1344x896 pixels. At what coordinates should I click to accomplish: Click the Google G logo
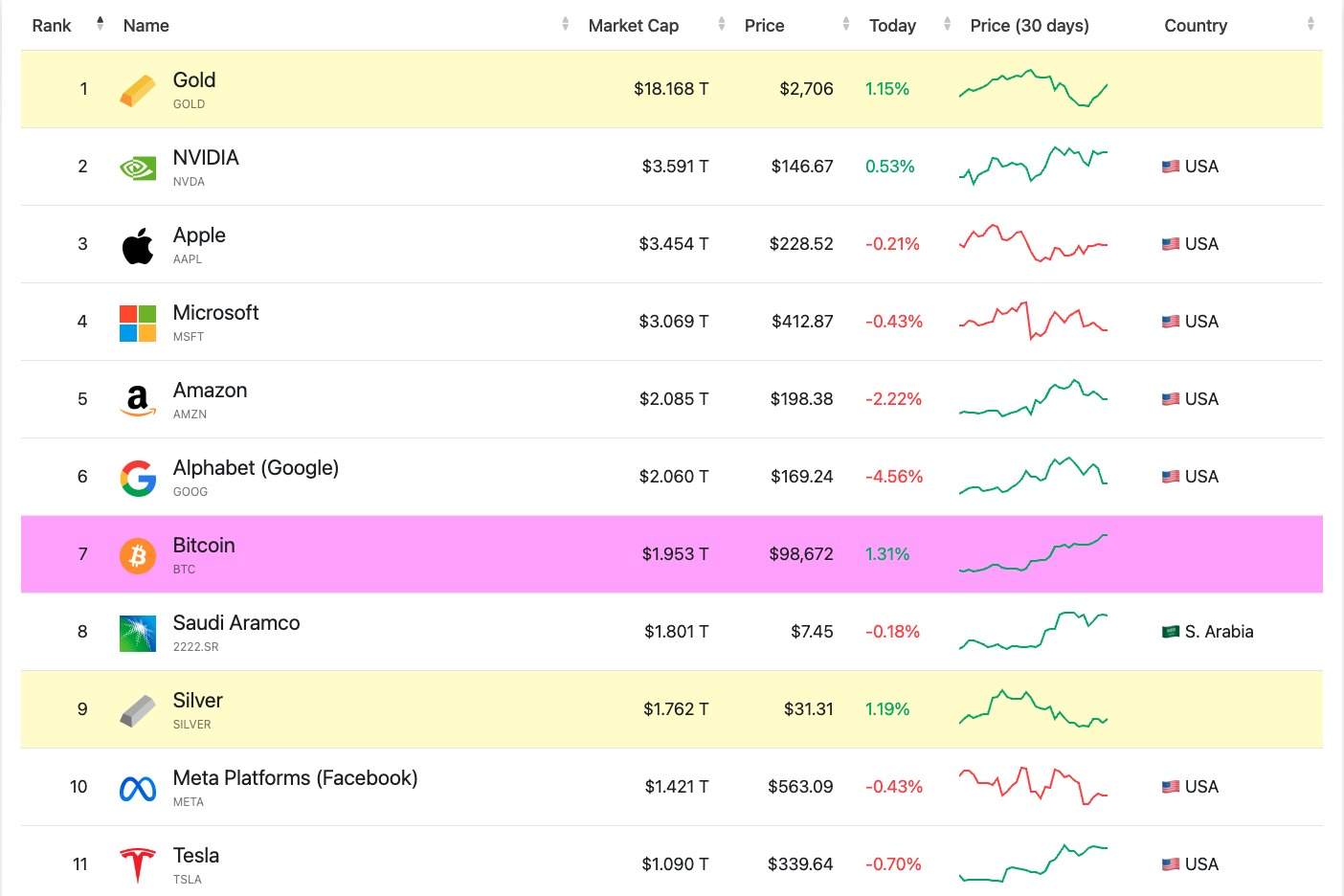137,478
